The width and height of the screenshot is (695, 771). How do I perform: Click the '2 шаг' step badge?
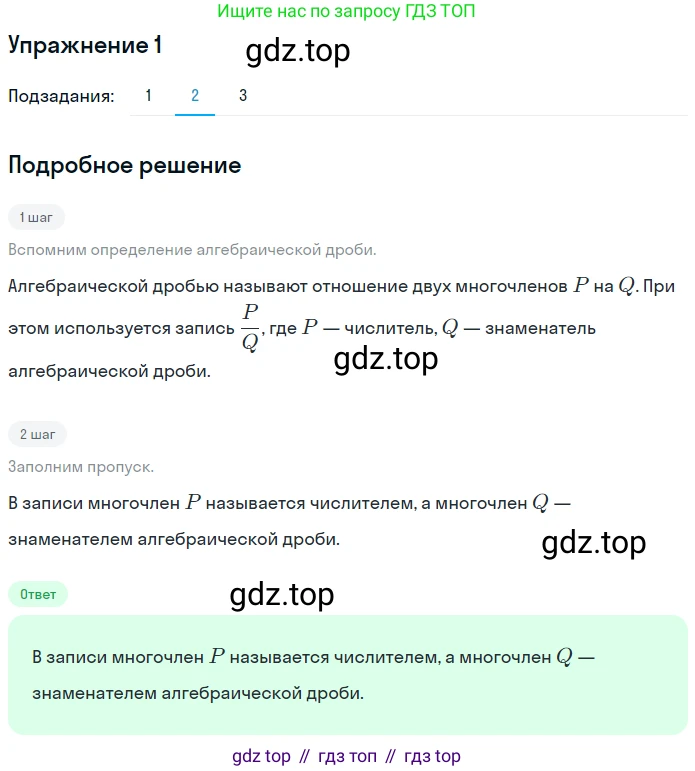pos(37,434)
